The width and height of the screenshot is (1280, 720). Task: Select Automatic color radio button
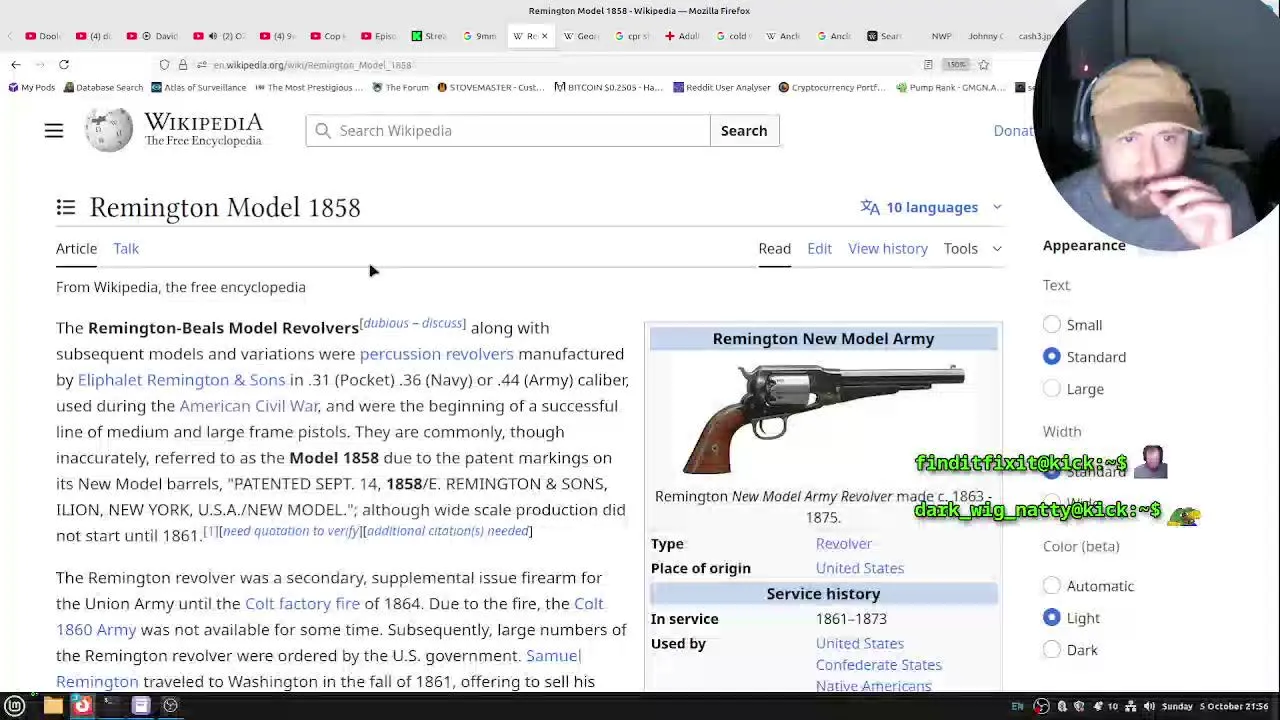tap(1052, 586)
